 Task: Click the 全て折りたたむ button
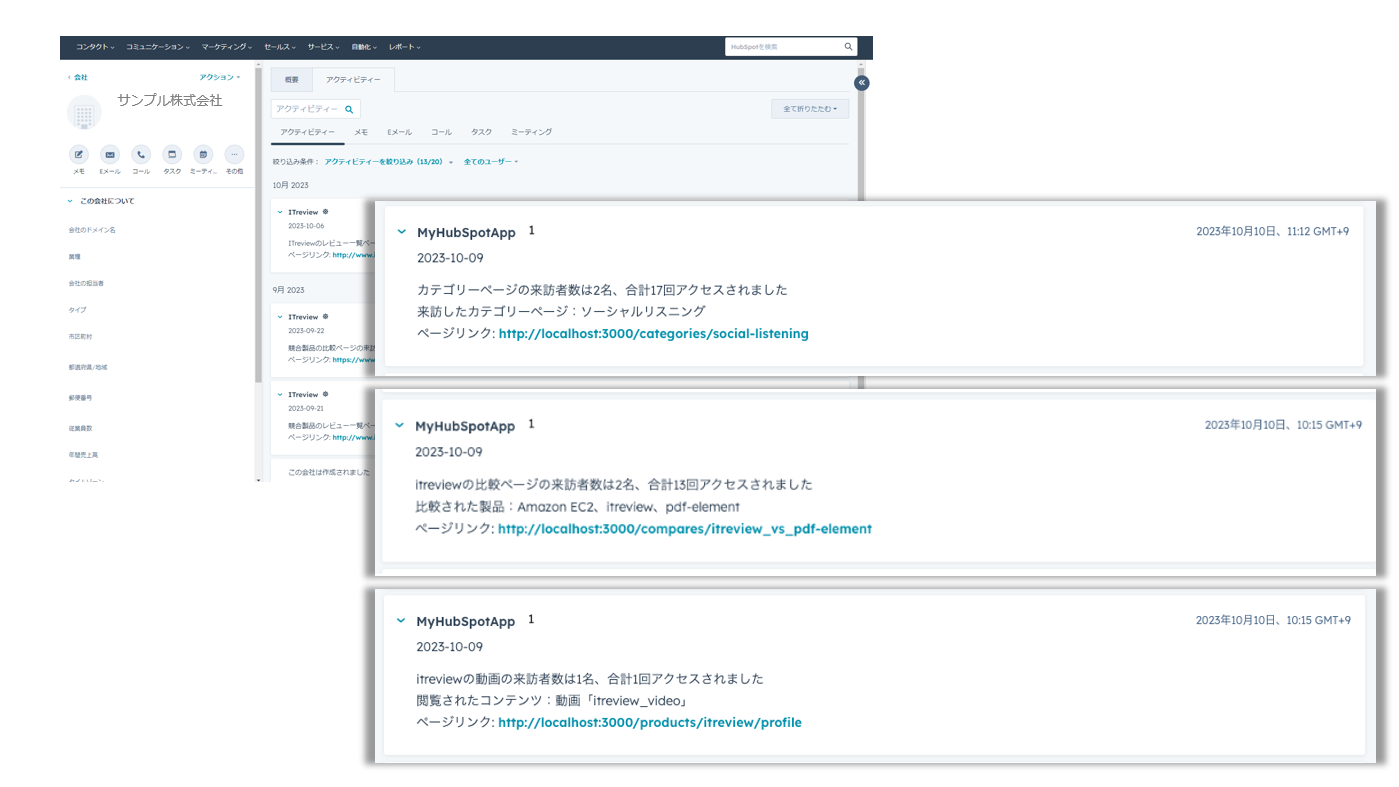[x=809, y=107]
